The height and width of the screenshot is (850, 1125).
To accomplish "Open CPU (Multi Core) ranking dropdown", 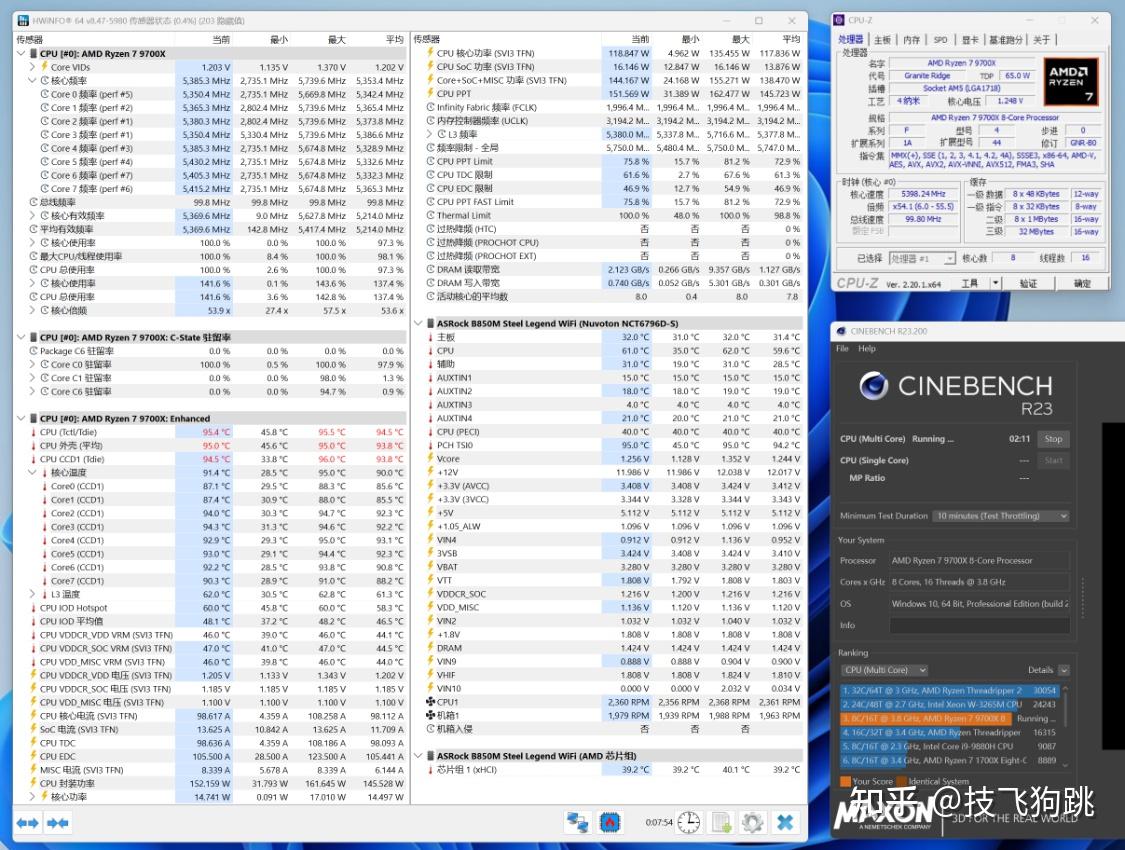I will (x=884, y=670).
